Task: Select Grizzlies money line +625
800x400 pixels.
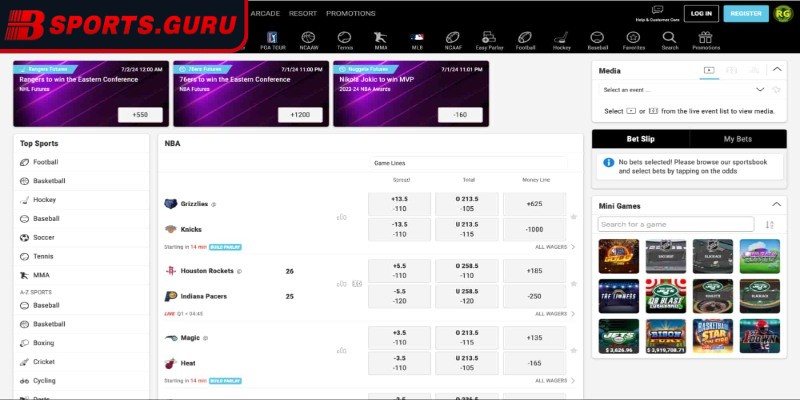Action: point(534,204)
